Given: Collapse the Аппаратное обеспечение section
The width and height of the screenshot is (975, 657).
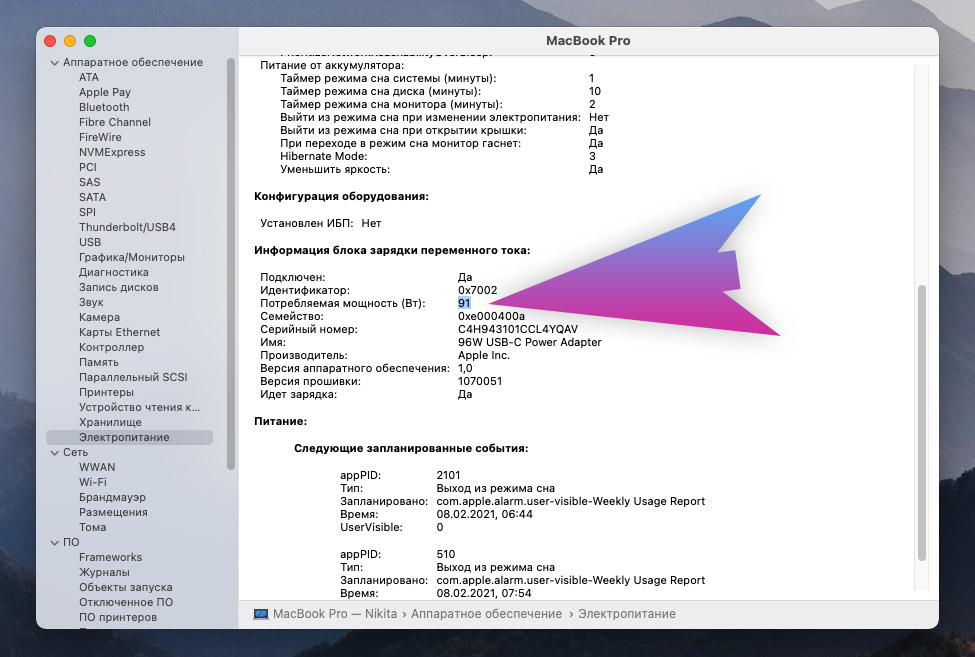Looking at the screenshot, I should pos(54,62).
